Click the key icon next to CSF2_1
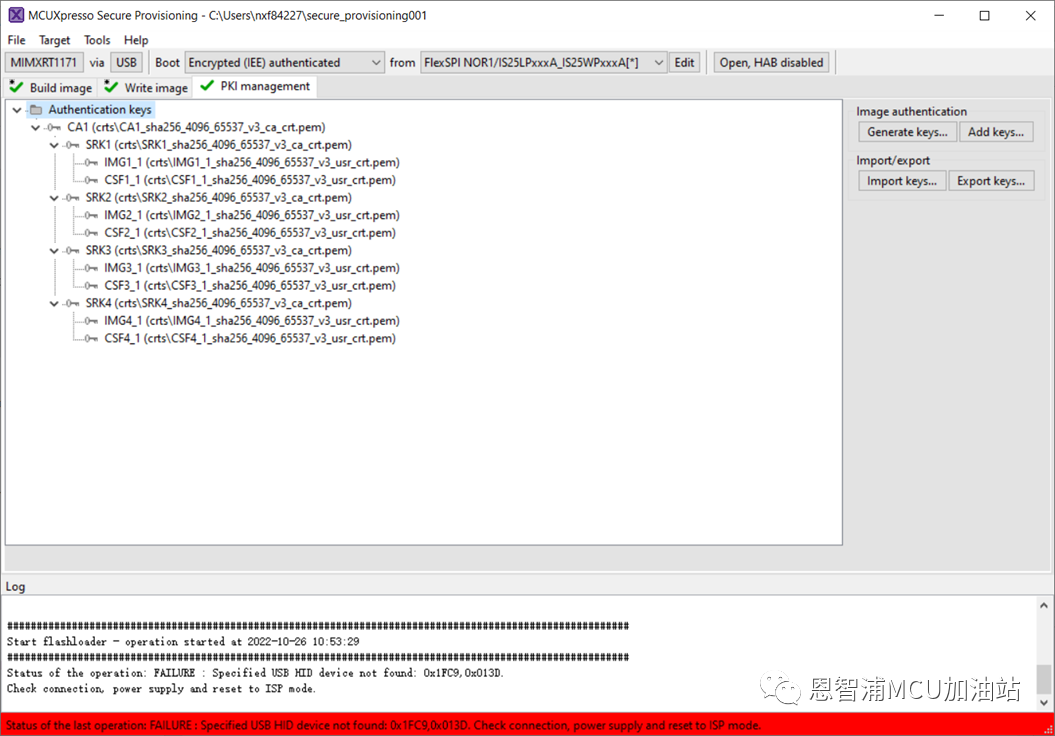 click(x=92, y=233)
